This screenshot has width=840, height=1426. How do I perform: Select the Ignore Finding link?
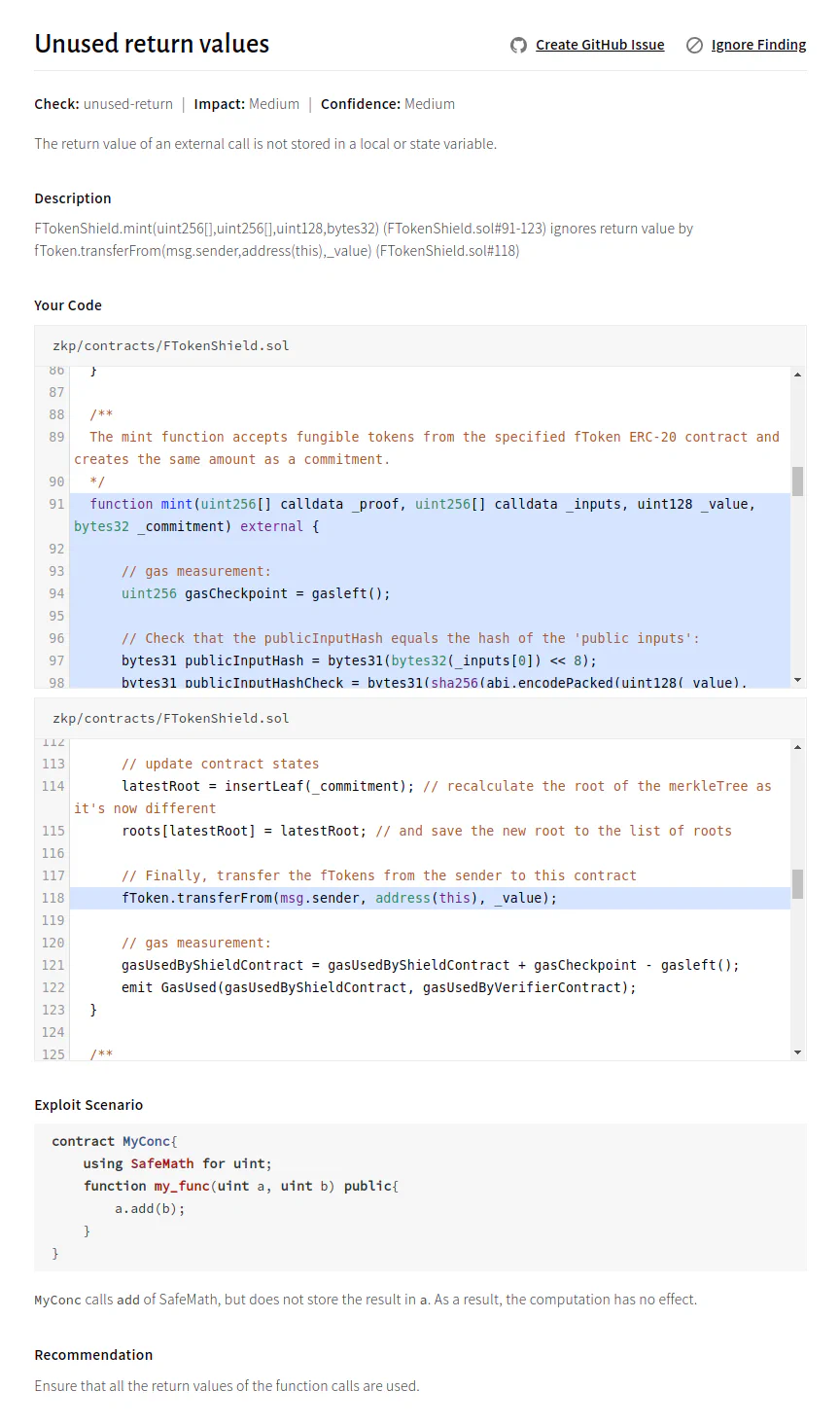[758, 45]
